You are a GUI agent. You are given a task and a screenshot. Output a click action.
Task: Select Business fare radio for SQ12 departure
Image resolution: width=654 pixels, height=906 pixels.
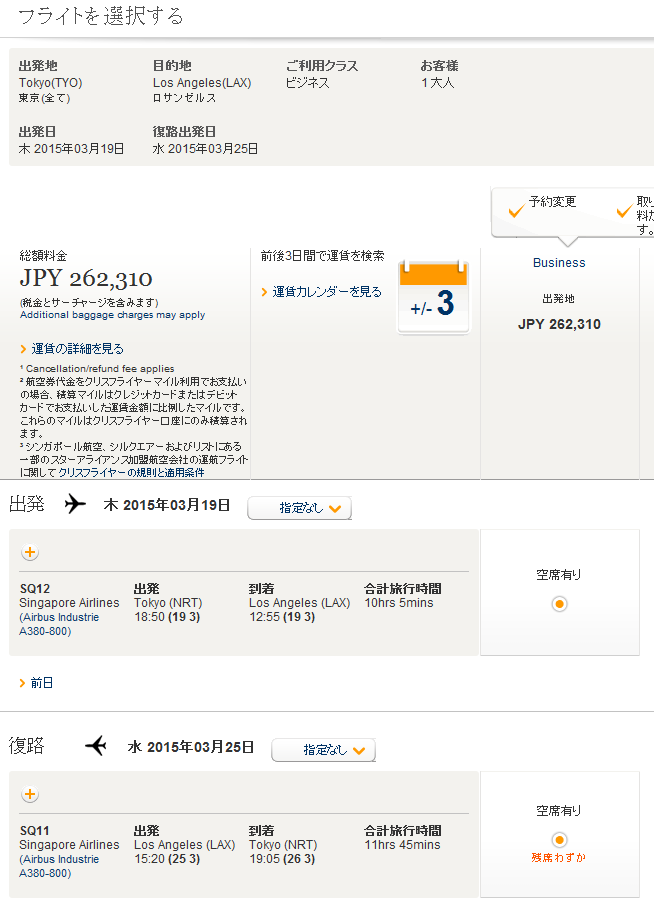click(559, 604)
